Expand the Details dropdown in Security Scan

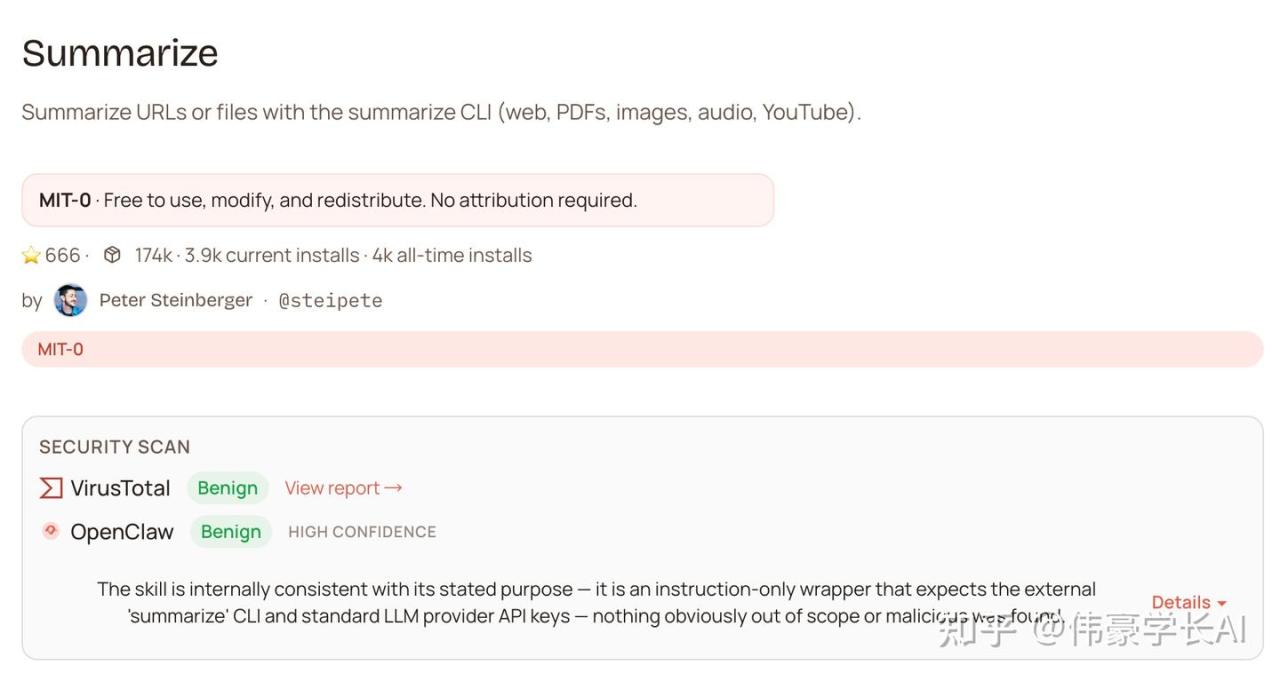tap(1188, 602)
